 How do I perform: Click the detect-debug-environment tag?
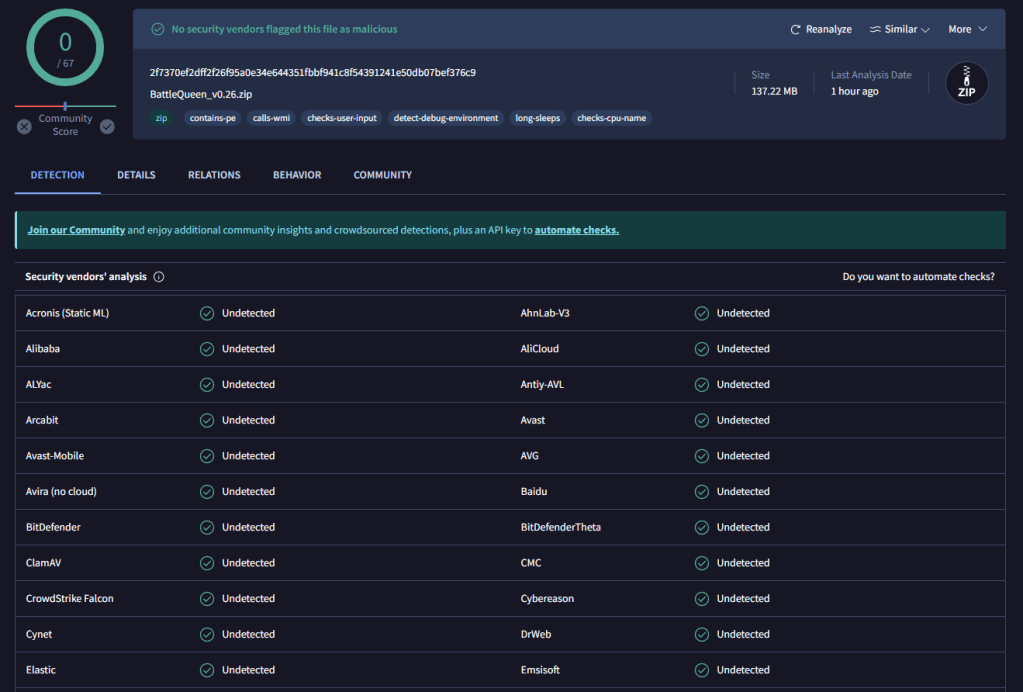point(446,118)
